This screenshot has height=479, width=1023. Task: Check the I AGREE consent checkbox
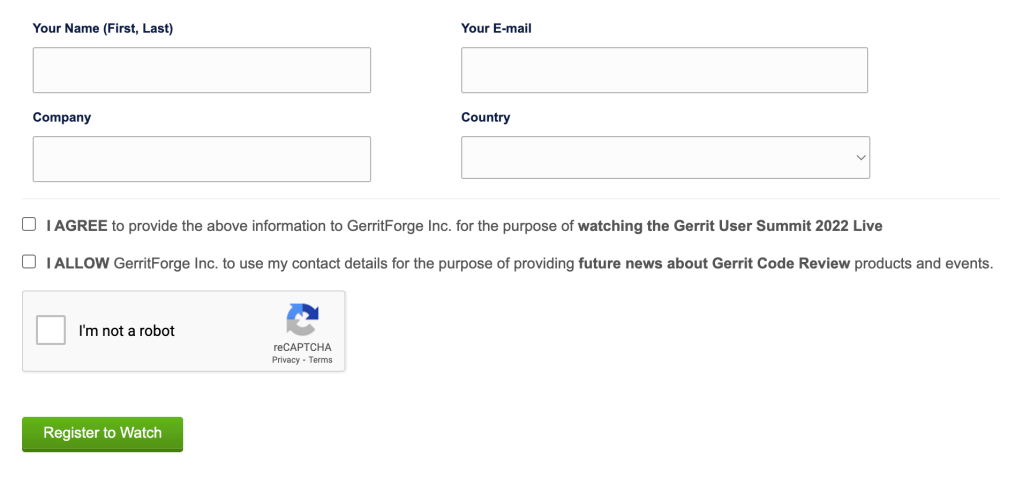point(29,225)
